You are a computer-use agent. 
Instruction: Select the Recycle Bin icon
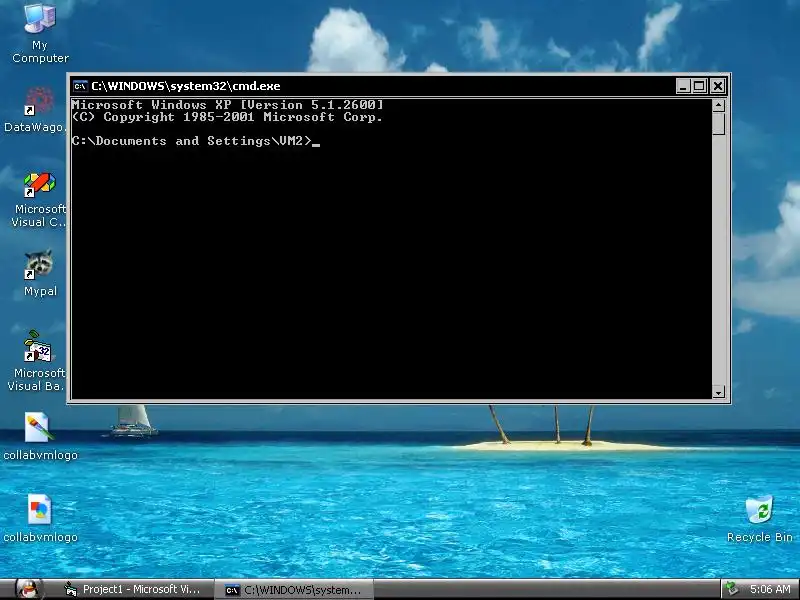coord(759,518)
